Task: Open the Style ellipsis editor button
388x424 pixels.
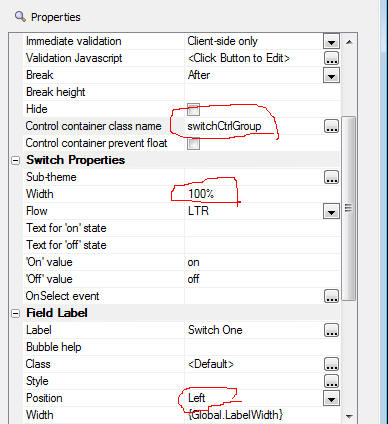Action: (x=331, y=381)
